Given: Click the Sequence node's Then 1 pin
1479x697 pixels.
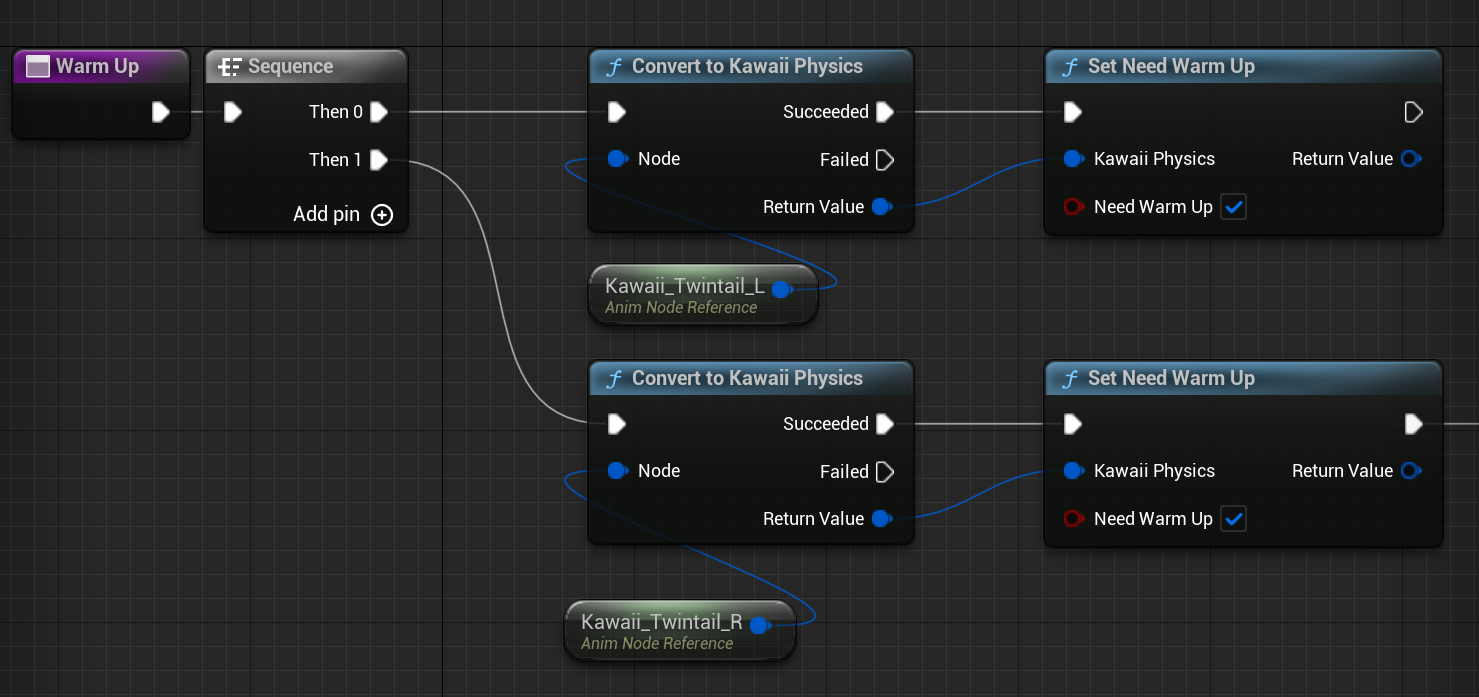Looking at the screenshot, I should pyautogui.click(x=379, y=160).
